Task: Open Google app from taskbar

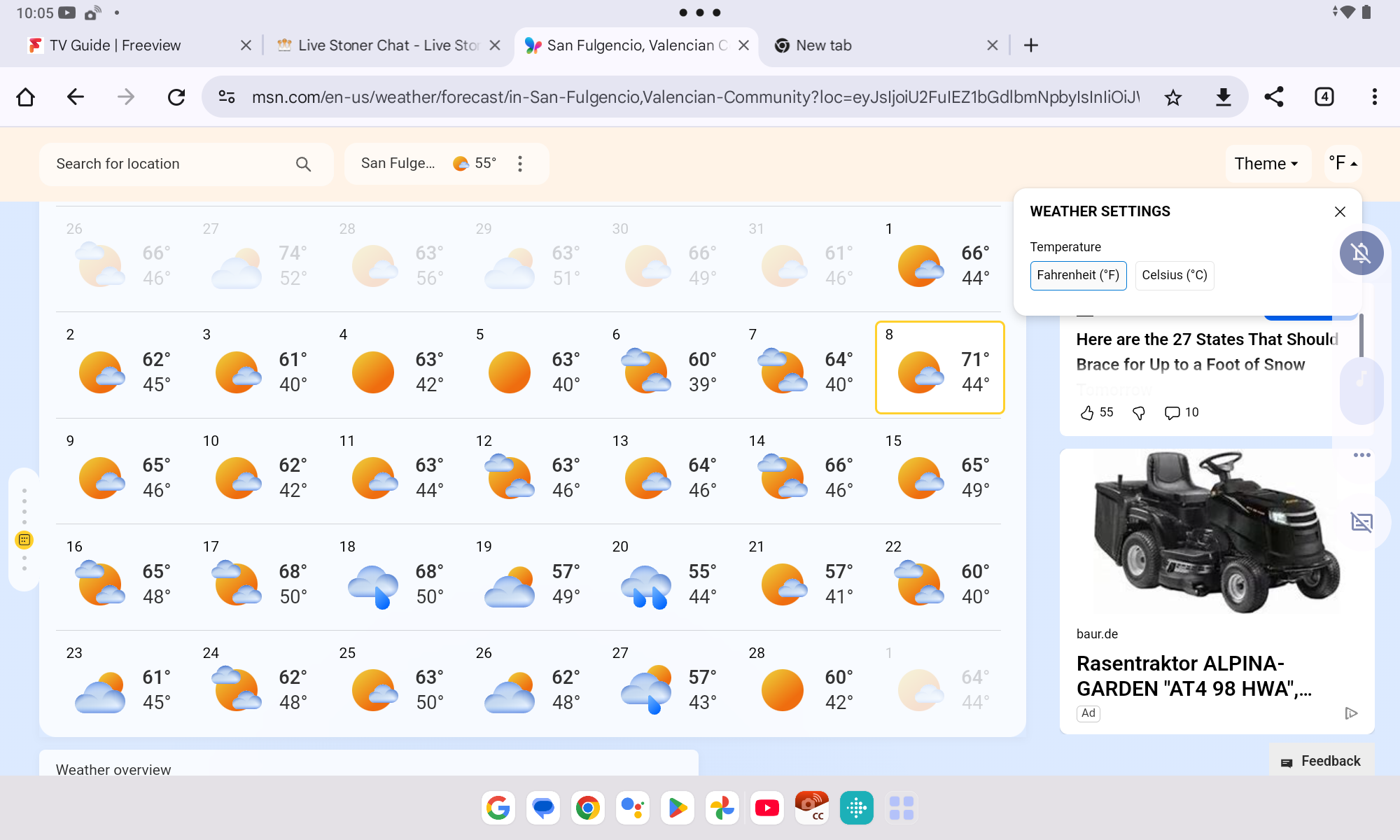Action: tap(498, 808)
